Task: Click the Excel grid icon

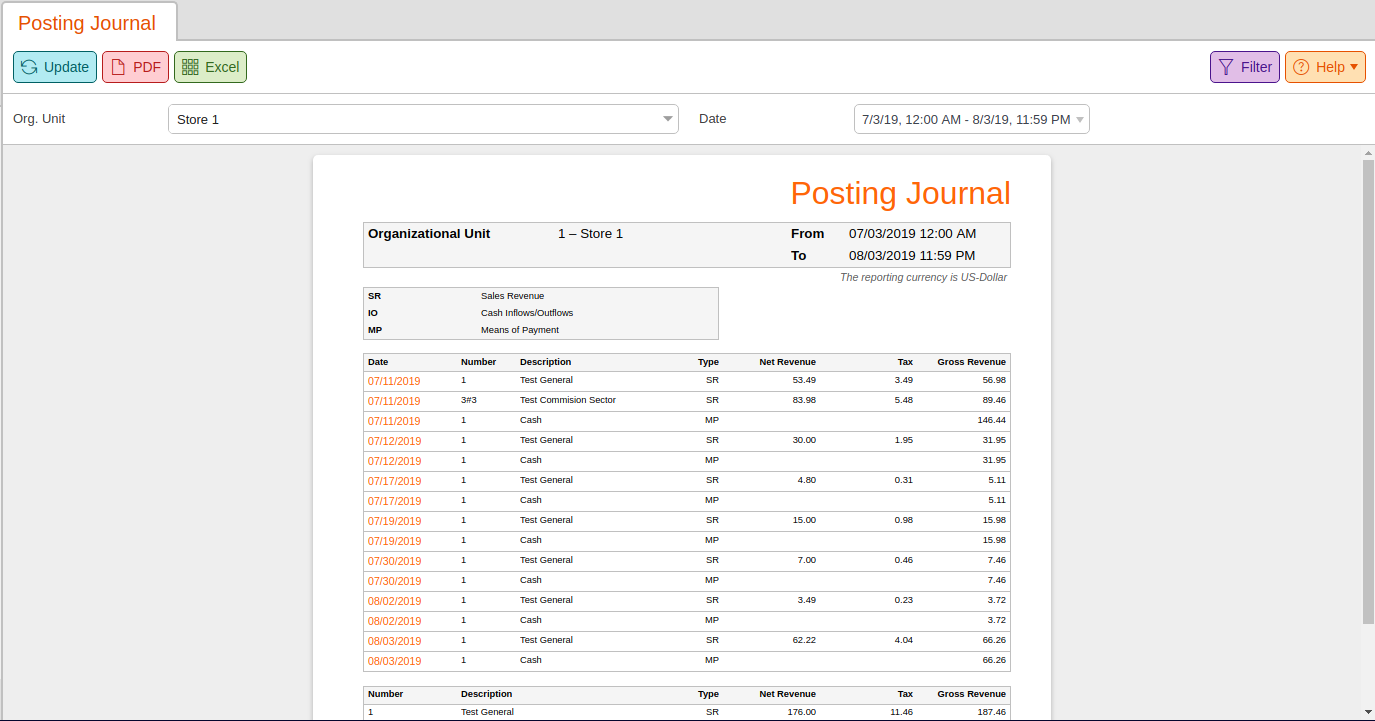Action: [190, 67]
